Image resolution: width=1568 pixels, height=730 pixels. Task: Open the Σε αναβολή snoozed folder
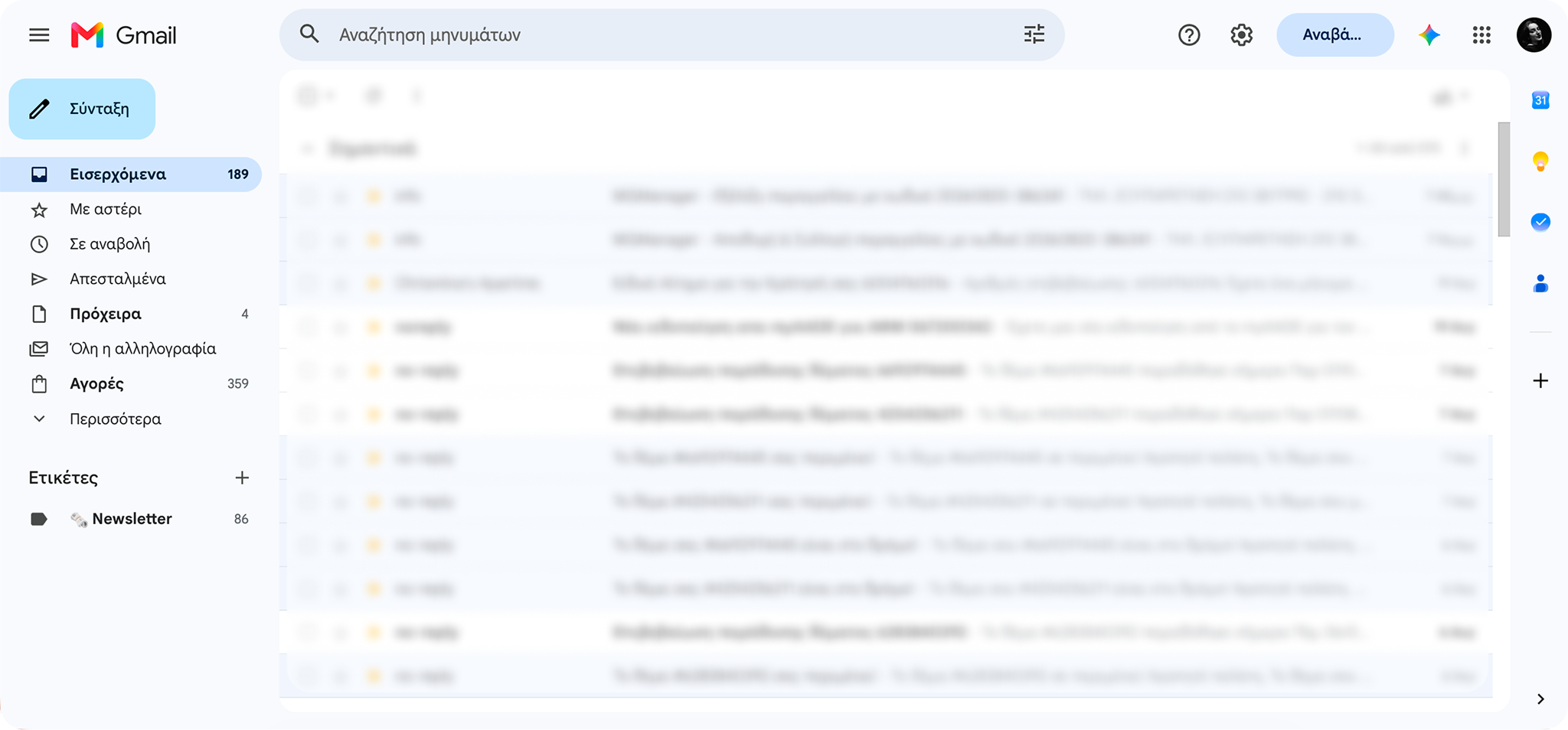131,244
